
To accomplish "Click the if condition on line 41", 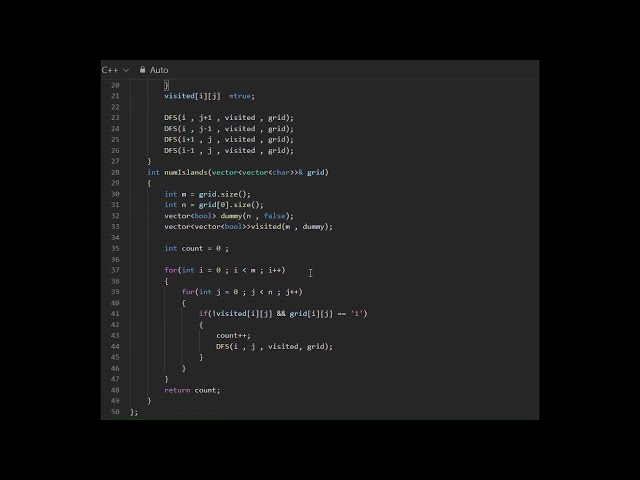I will 283,314.
